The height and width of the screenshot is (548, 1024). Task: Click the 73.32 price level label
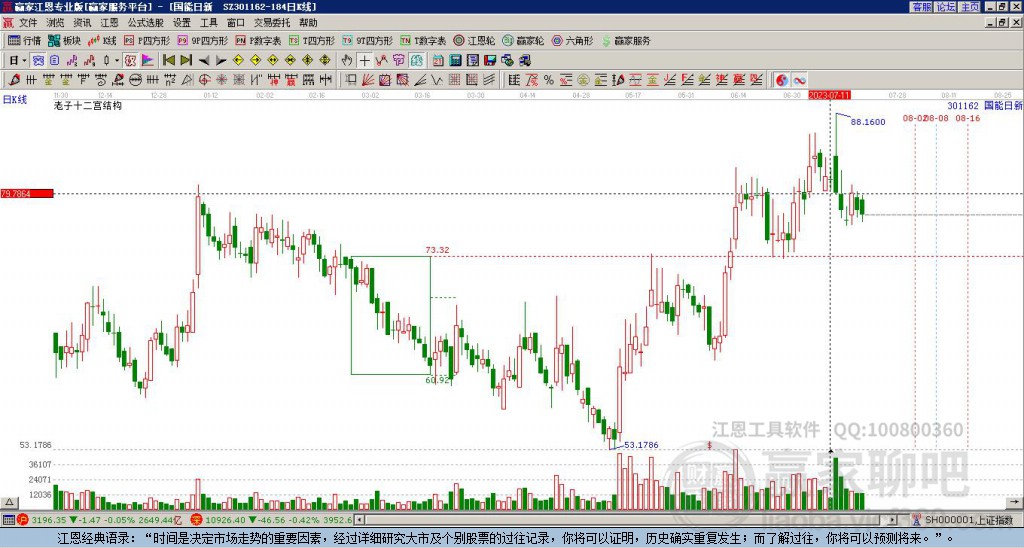click(438, 250)
